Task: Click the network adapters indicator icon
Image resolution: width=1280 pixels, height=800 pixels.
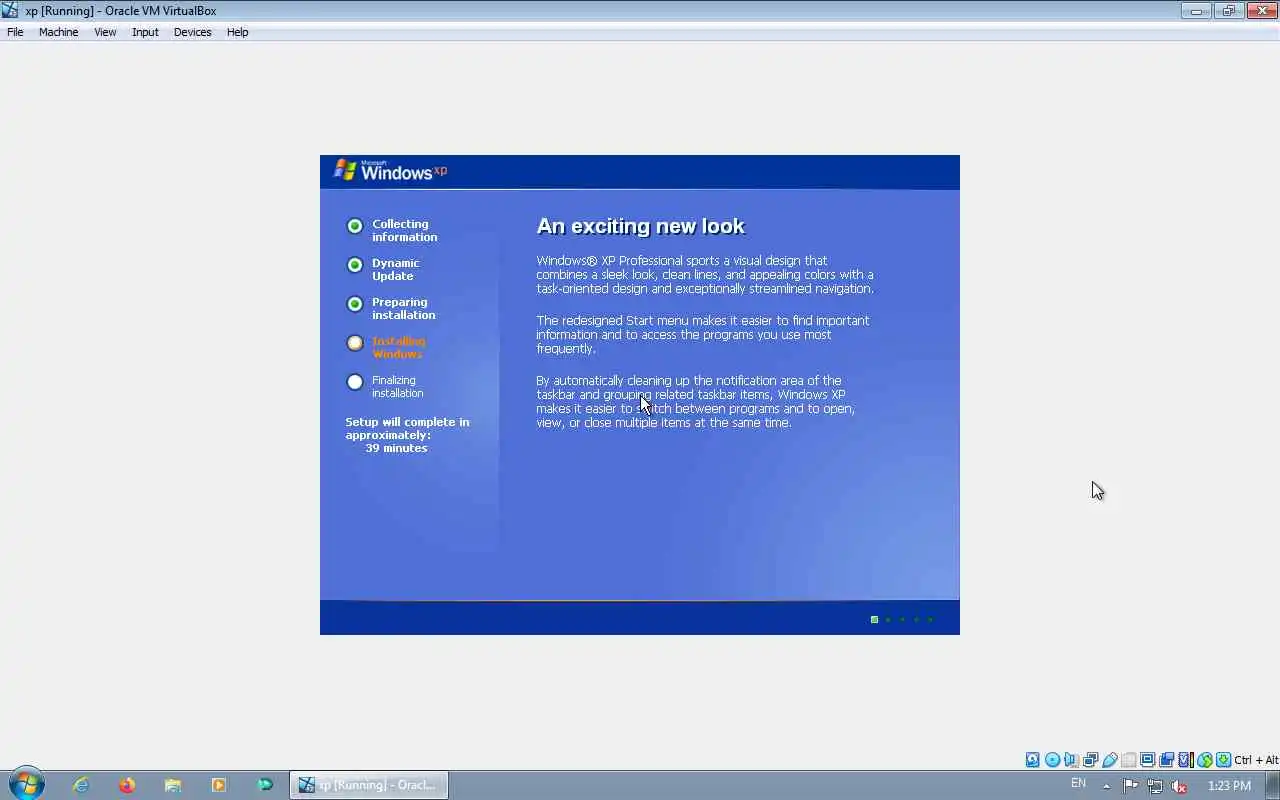Action: click(1090, 760)
